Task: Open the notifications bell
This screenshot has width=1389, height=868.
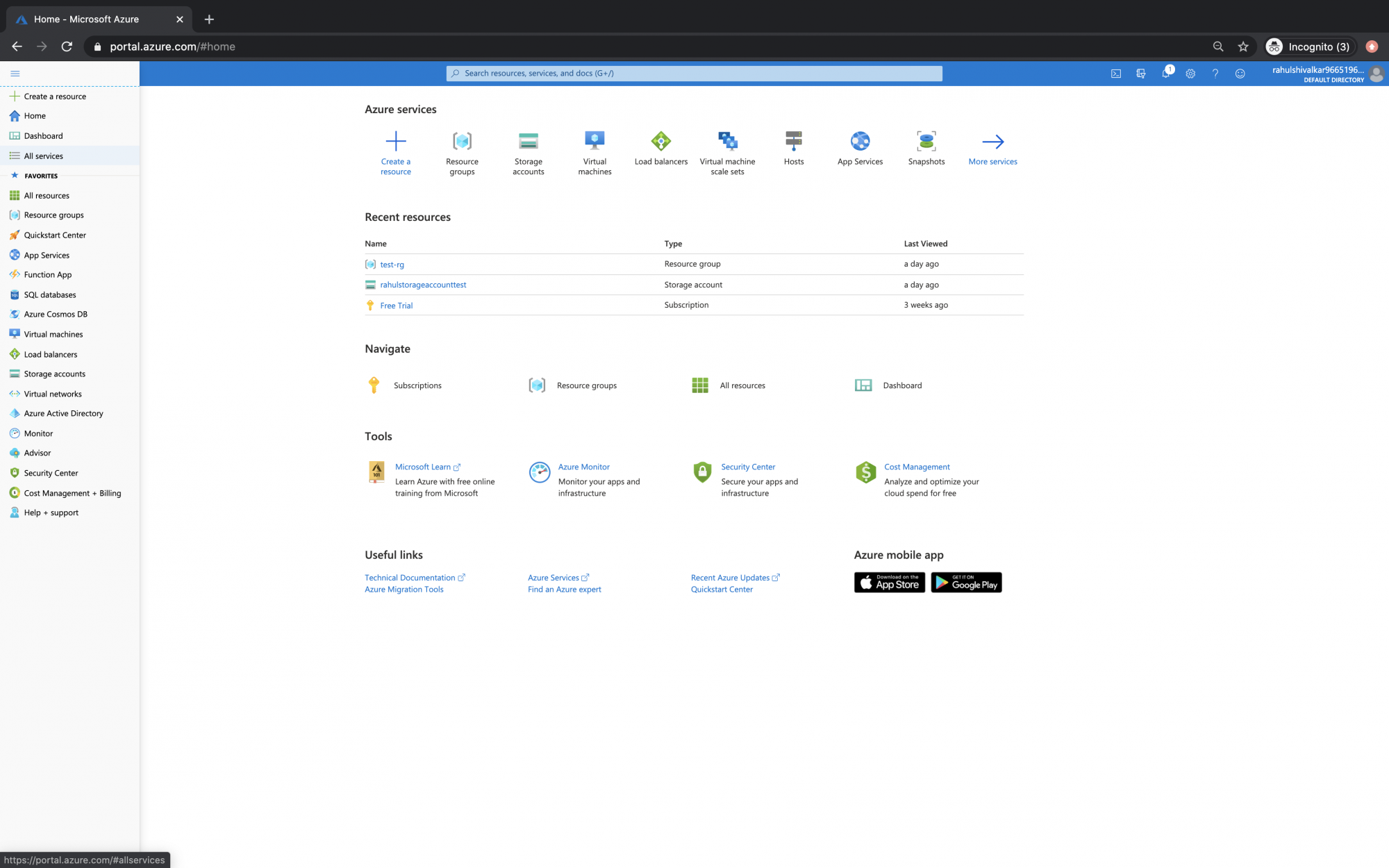Action: [1167, 73]
